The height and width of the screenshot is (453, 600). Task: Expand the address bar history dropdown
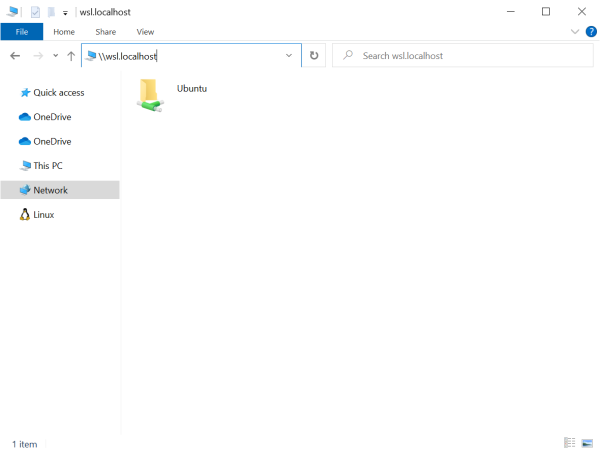(289, 55)
